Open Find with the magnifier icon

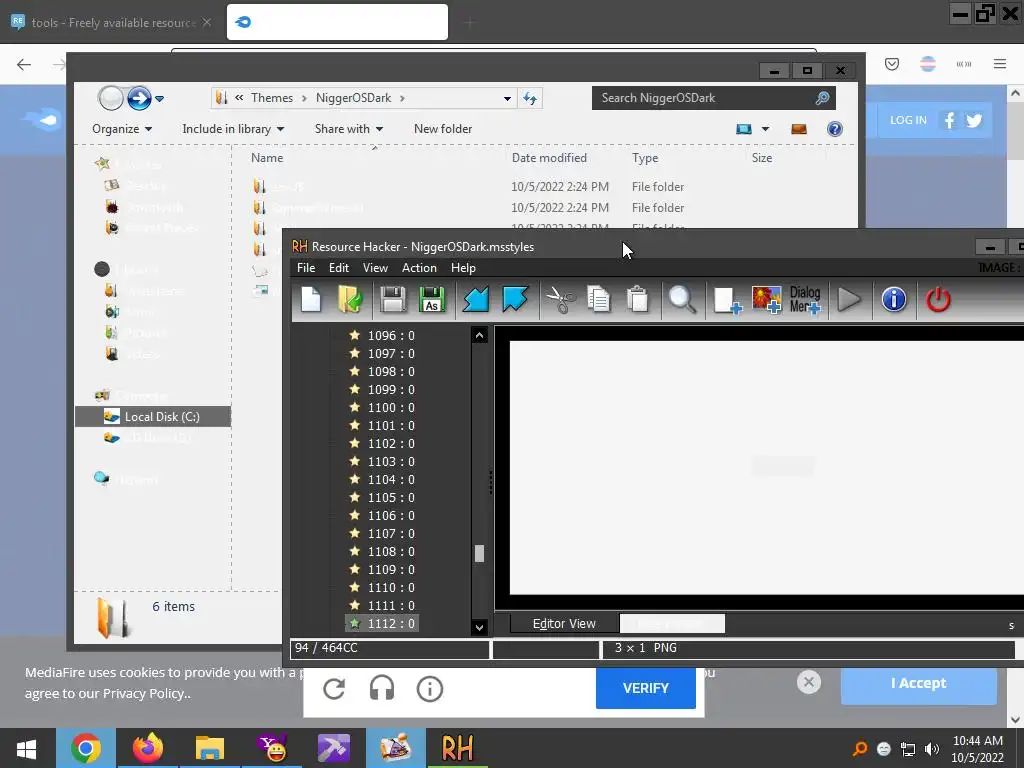(x=682, y=300)
